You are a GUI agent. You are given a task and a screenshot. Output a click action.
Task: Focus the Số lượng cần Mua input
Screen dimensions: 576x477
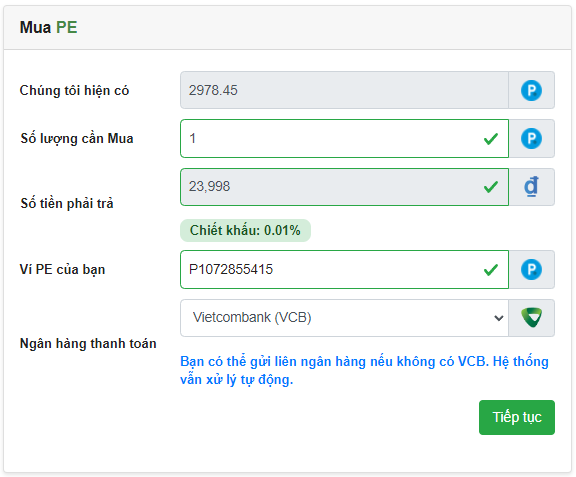coord(344,139)
